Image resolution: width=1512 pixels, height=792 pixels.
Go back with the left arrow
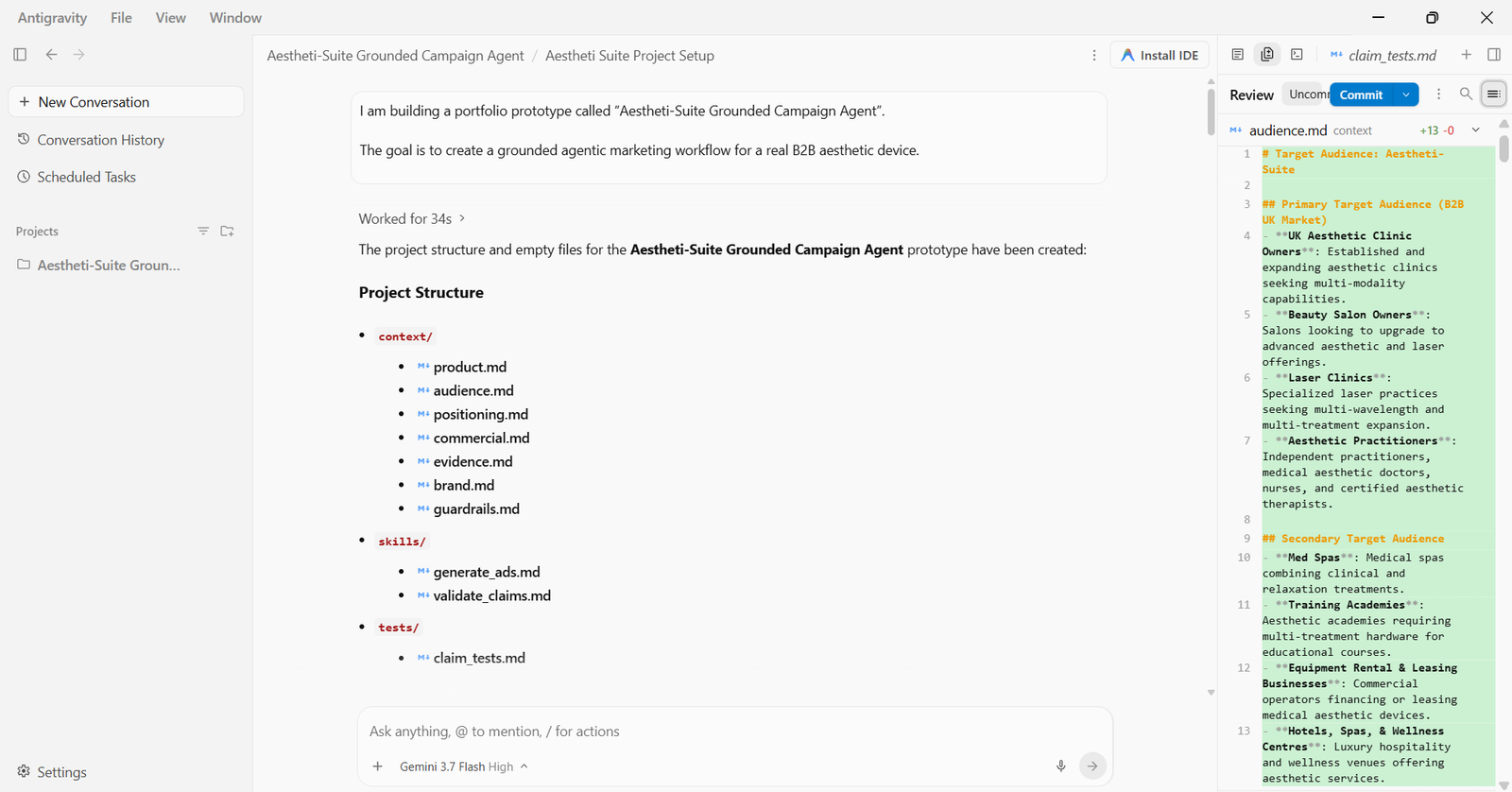pos(52,55)
